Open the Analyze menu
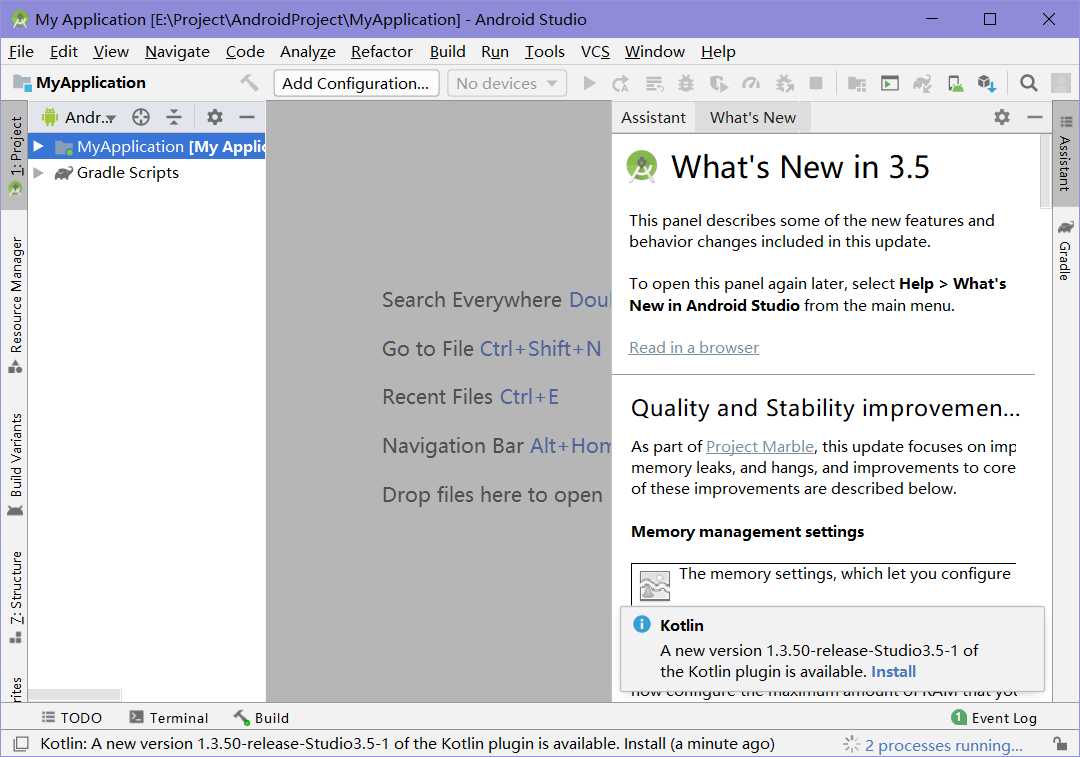Screen dimensions: 1080x757 pos(307,52)
